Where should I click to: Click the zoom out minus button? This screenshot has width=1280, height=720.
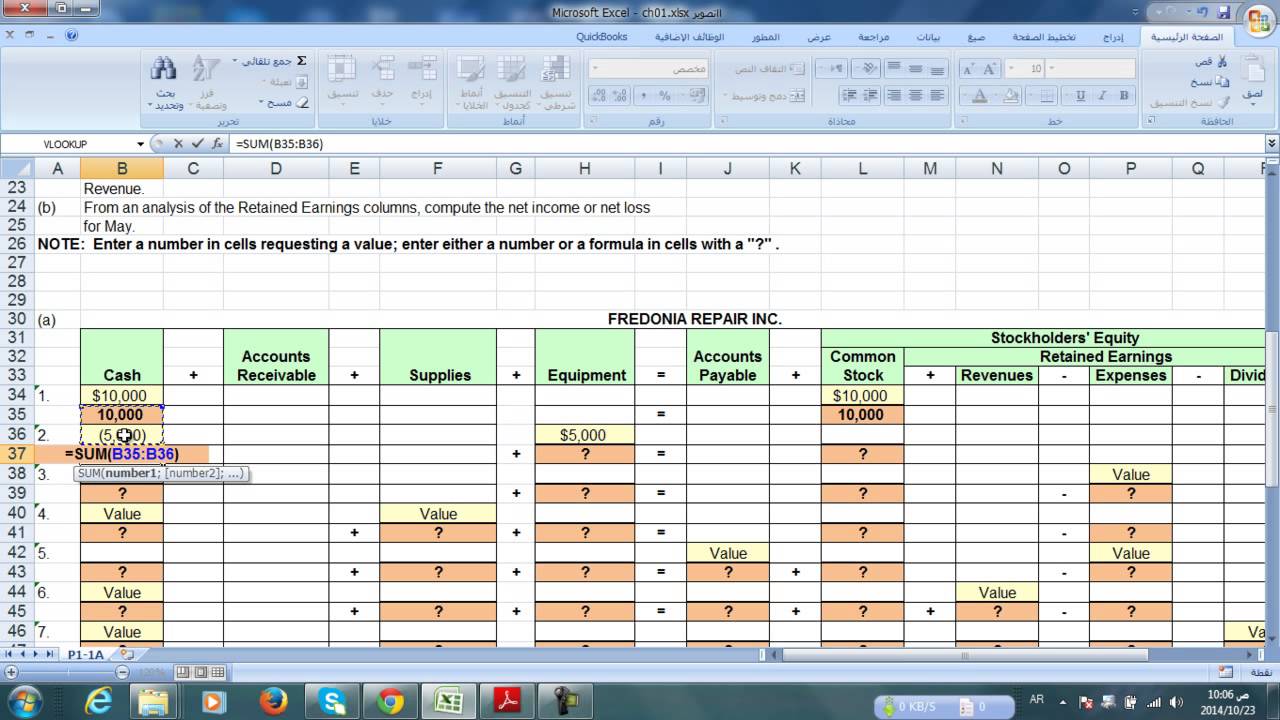[x=123, y=672]
